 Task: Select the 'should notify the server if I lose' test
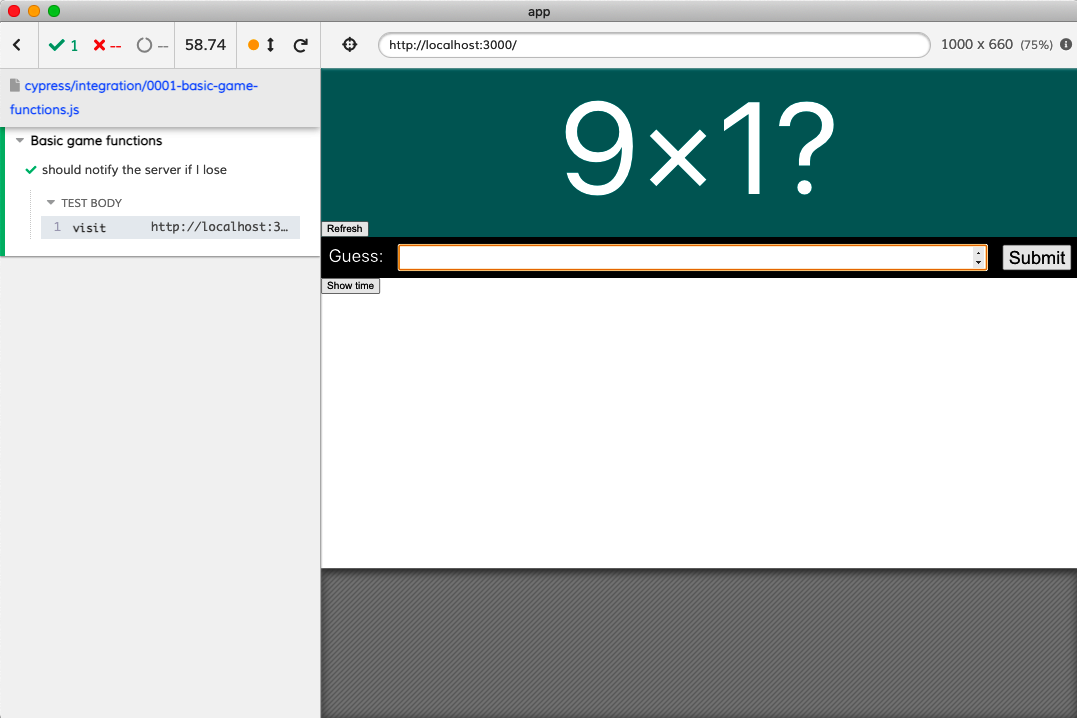pyautogui.click(x=134, y=170)
